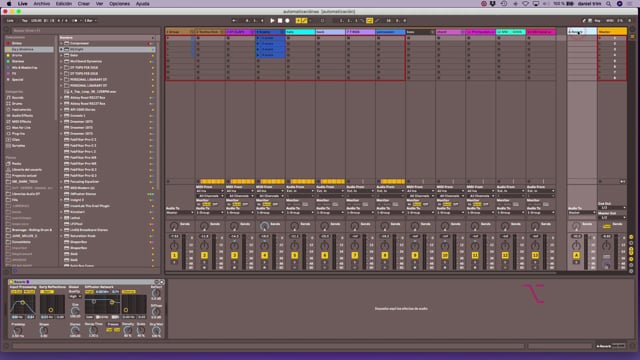
Task: Open track 2 MIDI From dropdown
Action: pyautogui.click(x=210, y=191)
